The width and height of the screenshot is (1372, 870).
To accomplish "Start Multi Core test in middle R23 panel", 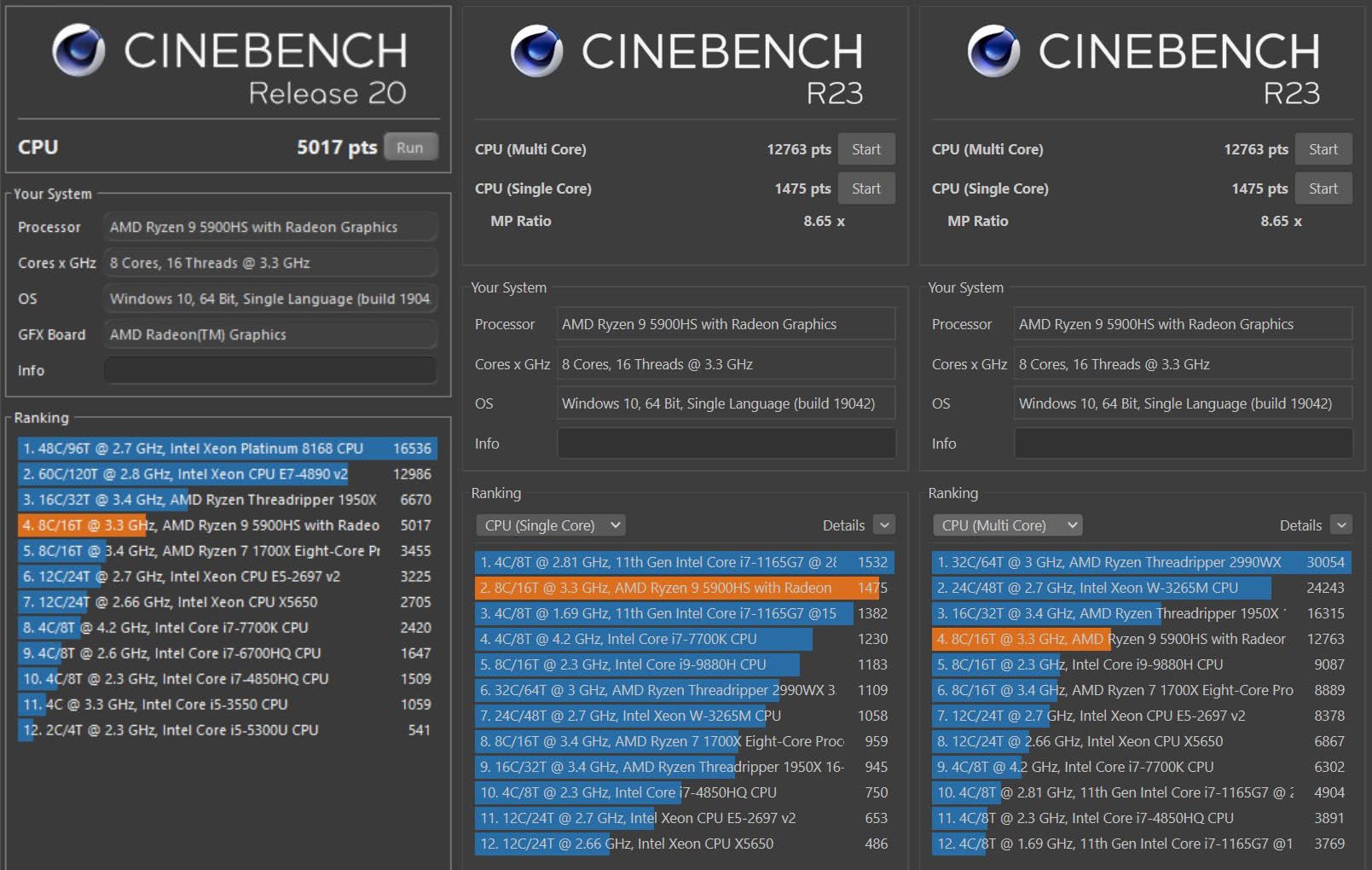I will tap(865, 149).
